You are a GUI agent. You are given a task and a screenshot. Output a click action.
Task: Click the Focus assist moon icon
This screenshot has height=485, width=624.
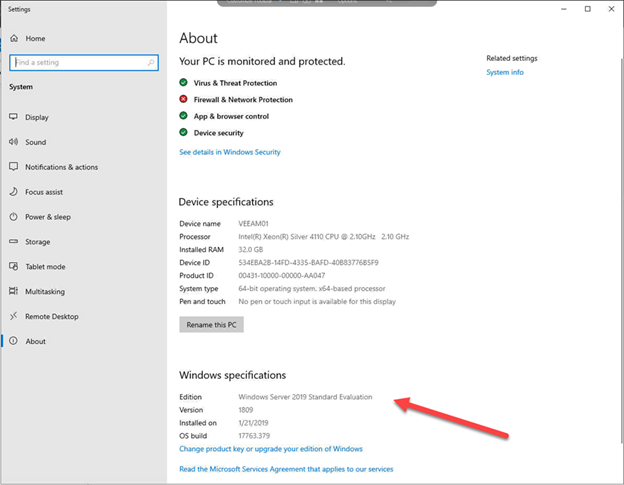(14, 191)
